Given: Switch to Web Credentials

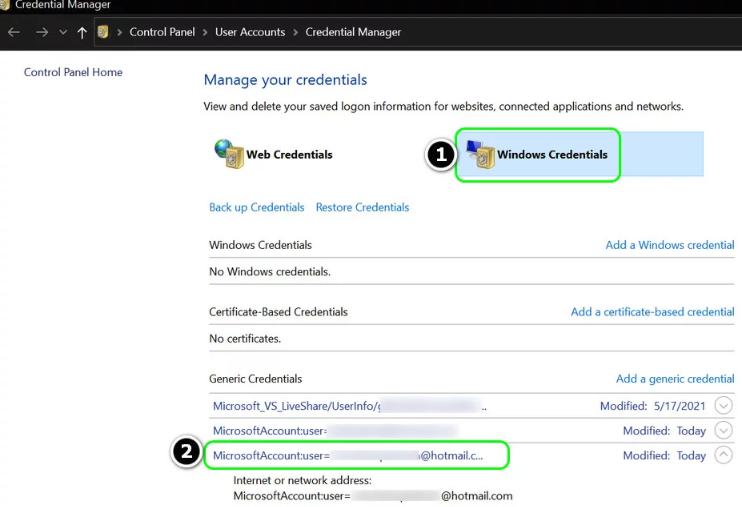Looking at the screenshot, I should point(289,154).
